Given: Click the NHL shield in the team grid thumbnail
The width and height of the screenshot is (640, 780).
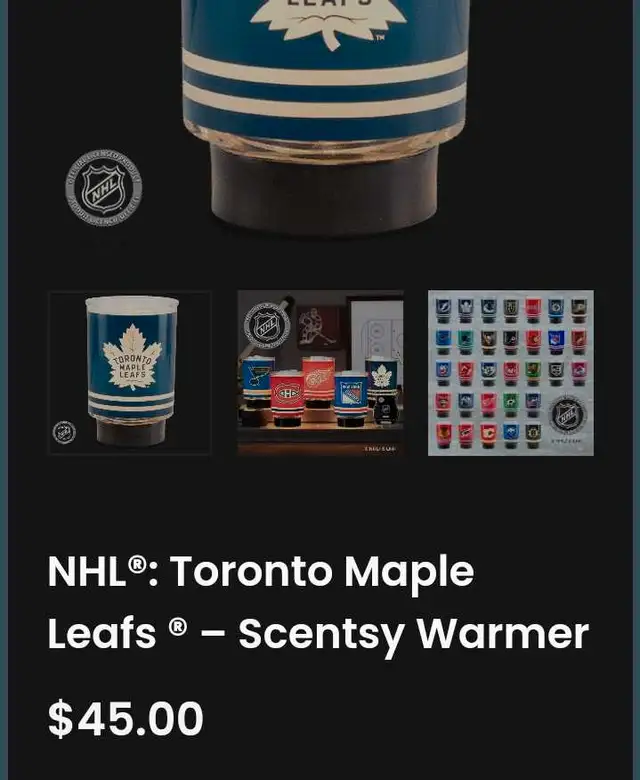Looking at the screenshot, I should coord(567,414).
